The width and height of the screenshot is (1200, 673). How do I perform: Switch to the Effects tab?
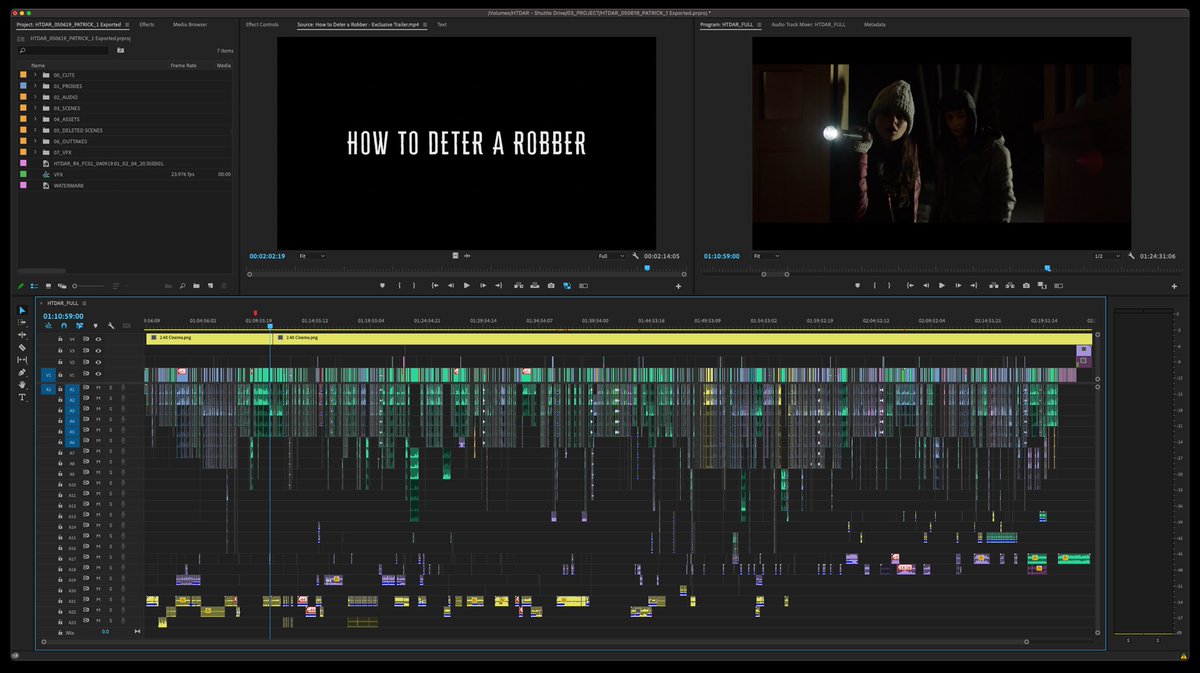(147, 24)
